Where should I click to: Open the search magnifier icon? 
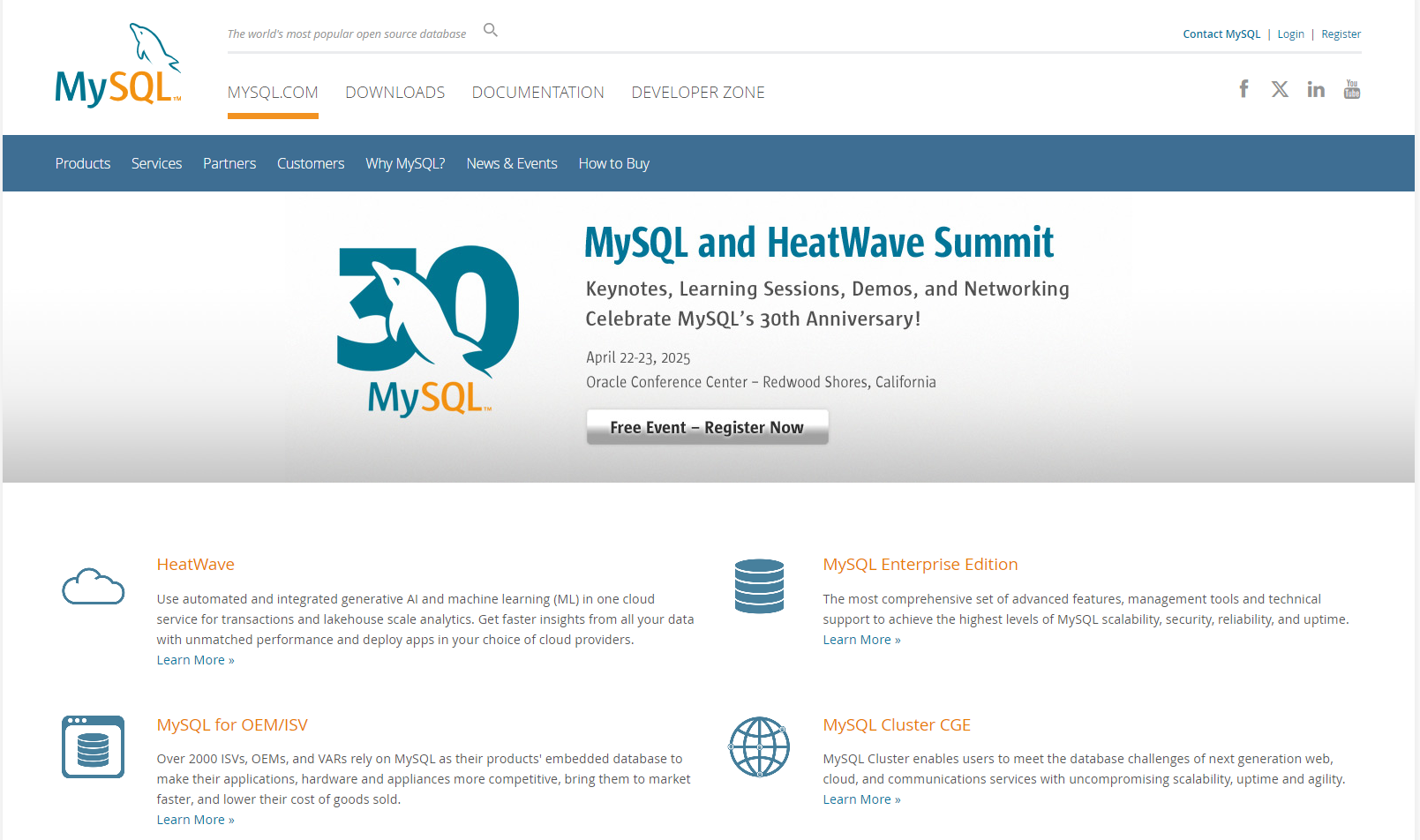coord(491,31)
